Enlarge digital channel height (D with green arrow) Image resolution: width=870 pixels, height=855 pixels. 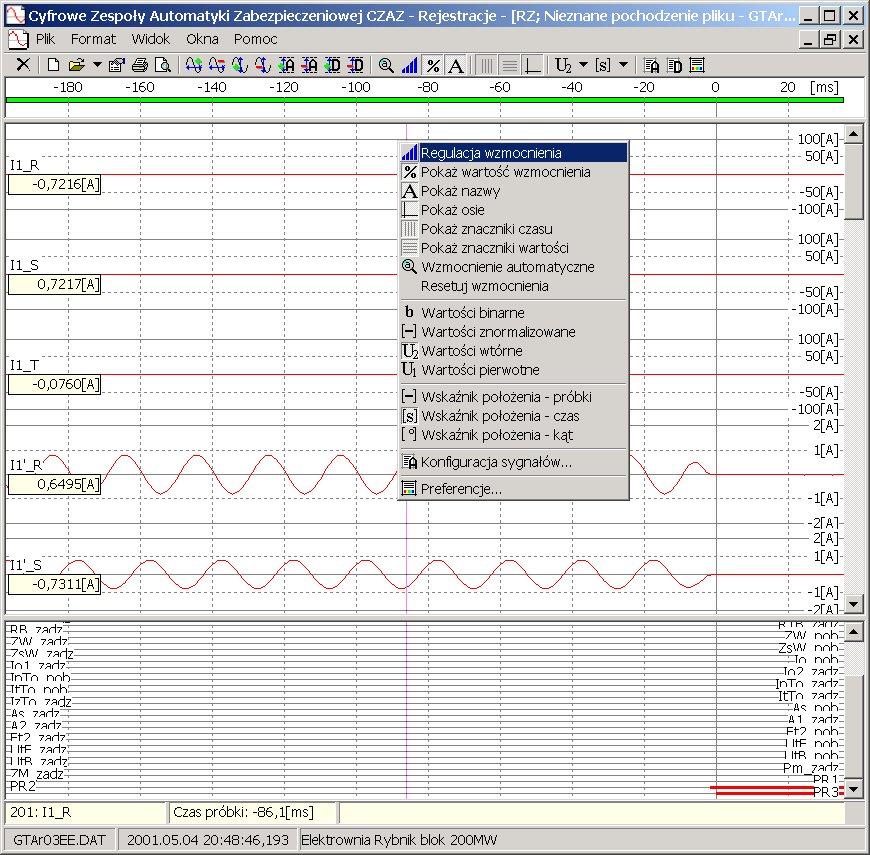click(332, 65)
